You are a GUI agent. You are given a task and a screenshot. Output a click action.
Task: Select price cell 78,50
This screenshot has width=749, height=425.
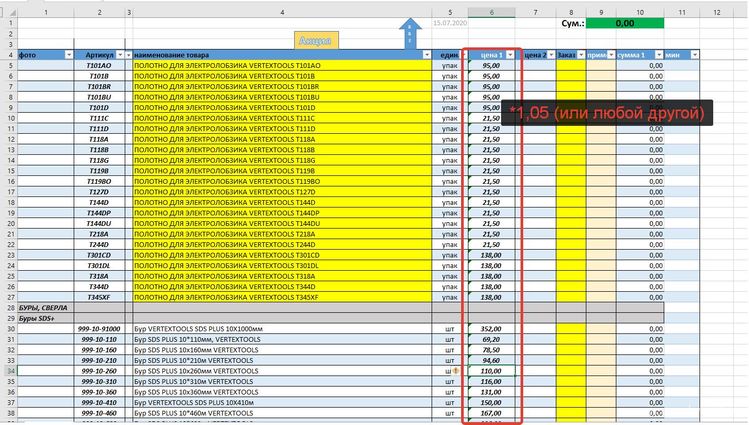click(492, 350)
